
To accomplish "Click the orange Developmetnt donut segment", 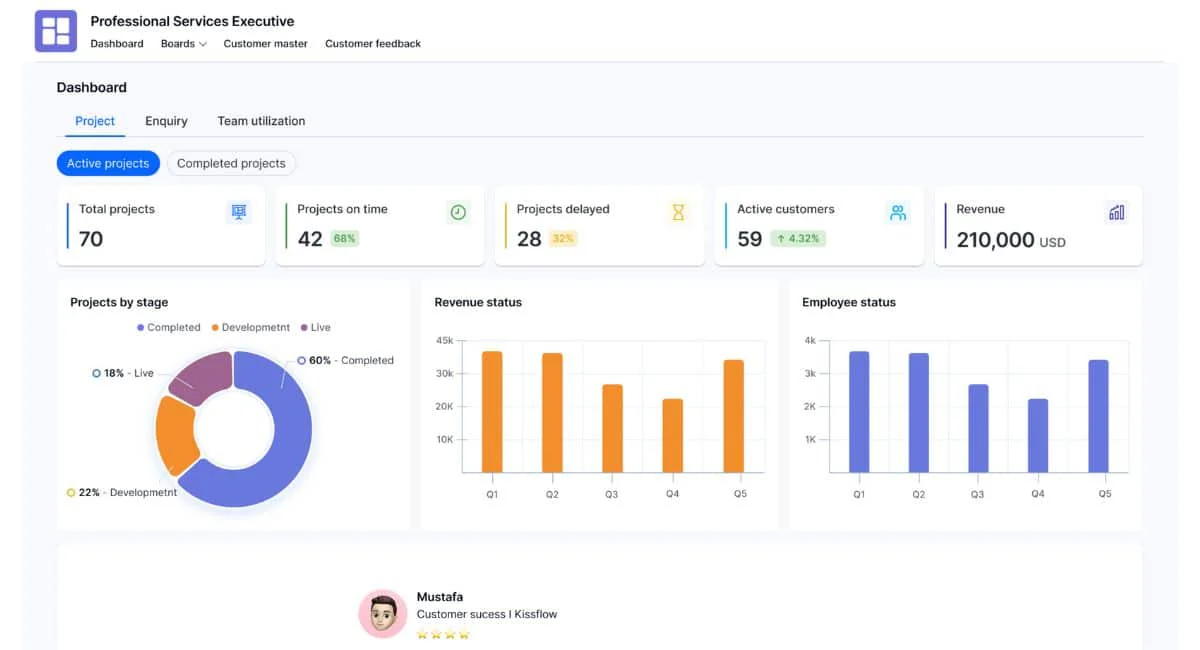I will point(174,435).
